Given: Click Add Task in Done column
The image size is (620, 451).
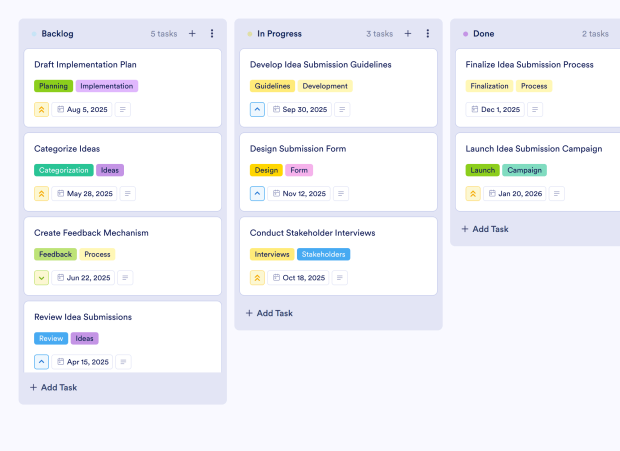Looking at the screenshot, I should pyautogui.click(x=485, y=229).
